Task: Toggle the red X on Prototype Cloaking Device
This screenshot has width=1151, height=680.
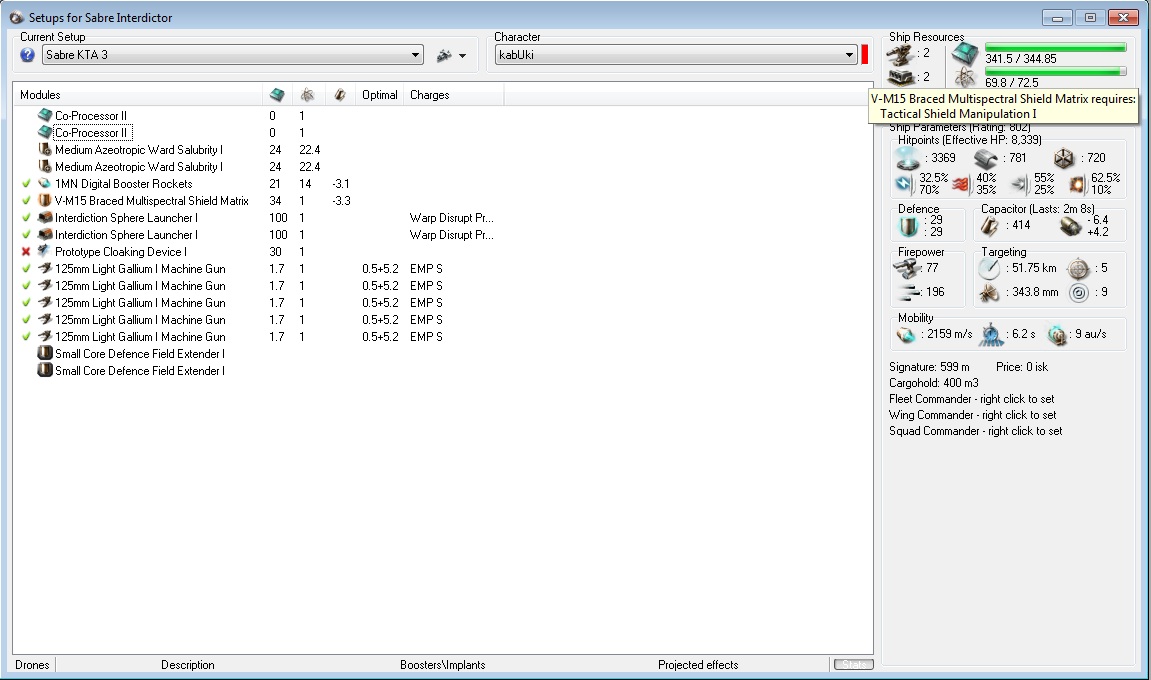Action: (x=26, y=251)
